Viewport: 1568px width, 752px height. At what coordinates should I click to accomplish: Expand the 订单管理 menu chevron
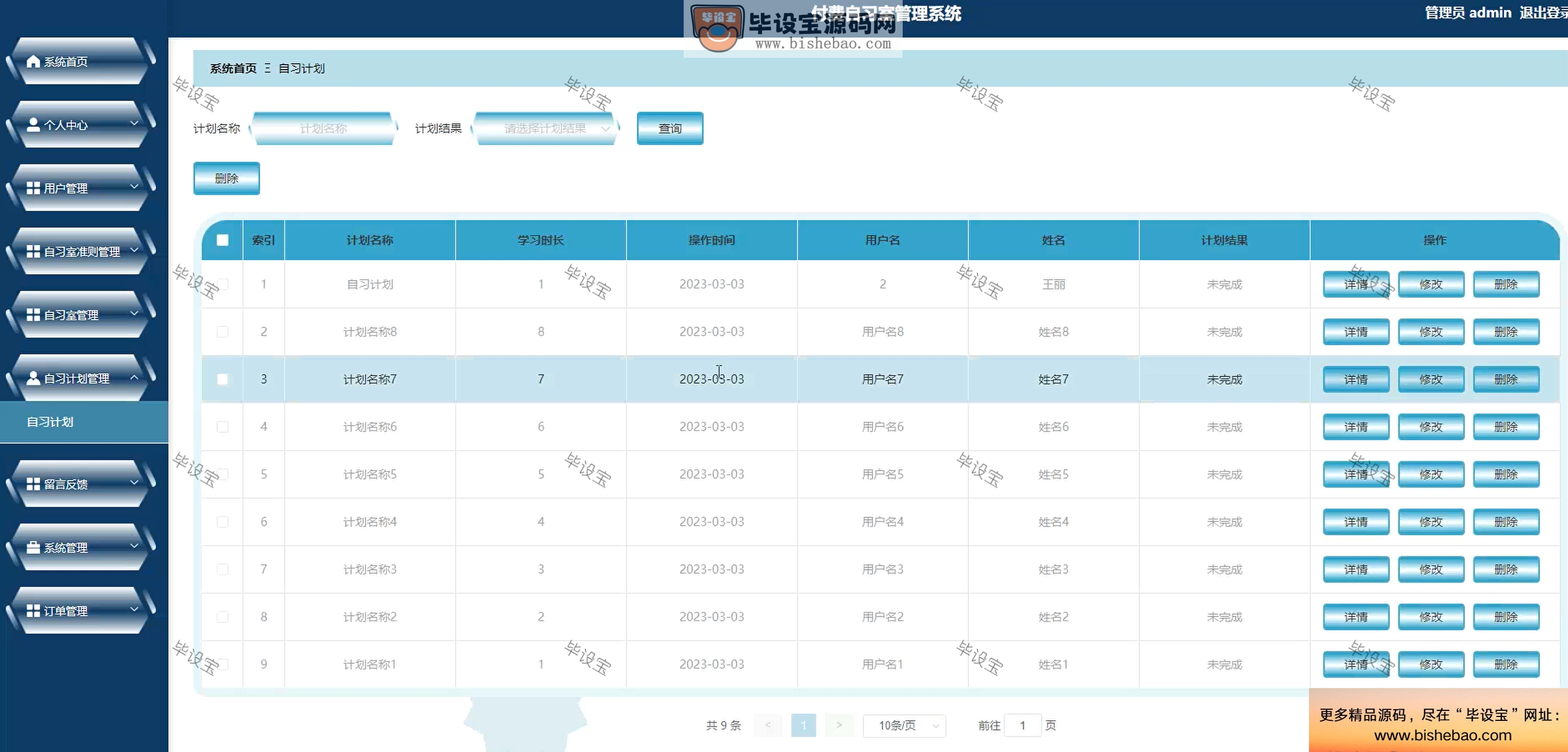pos(135,609)
